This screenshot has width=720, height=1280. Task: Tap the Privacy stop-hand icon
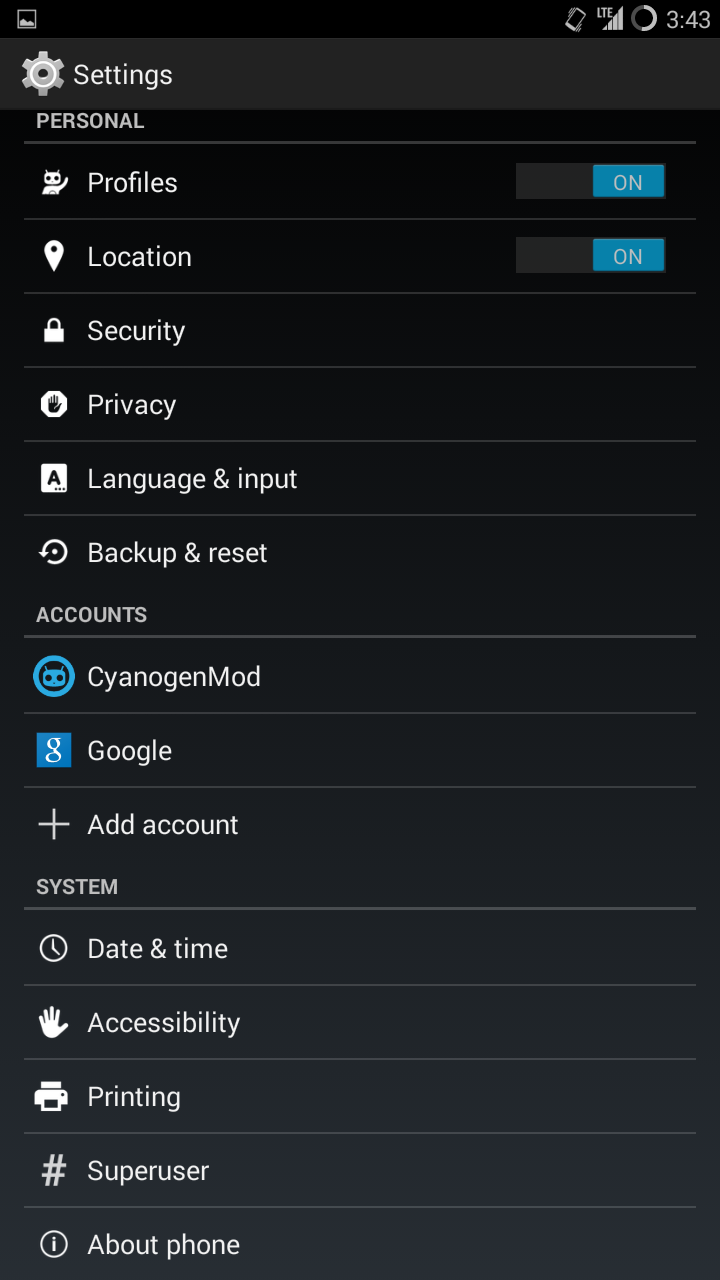(x=53, y=404)
